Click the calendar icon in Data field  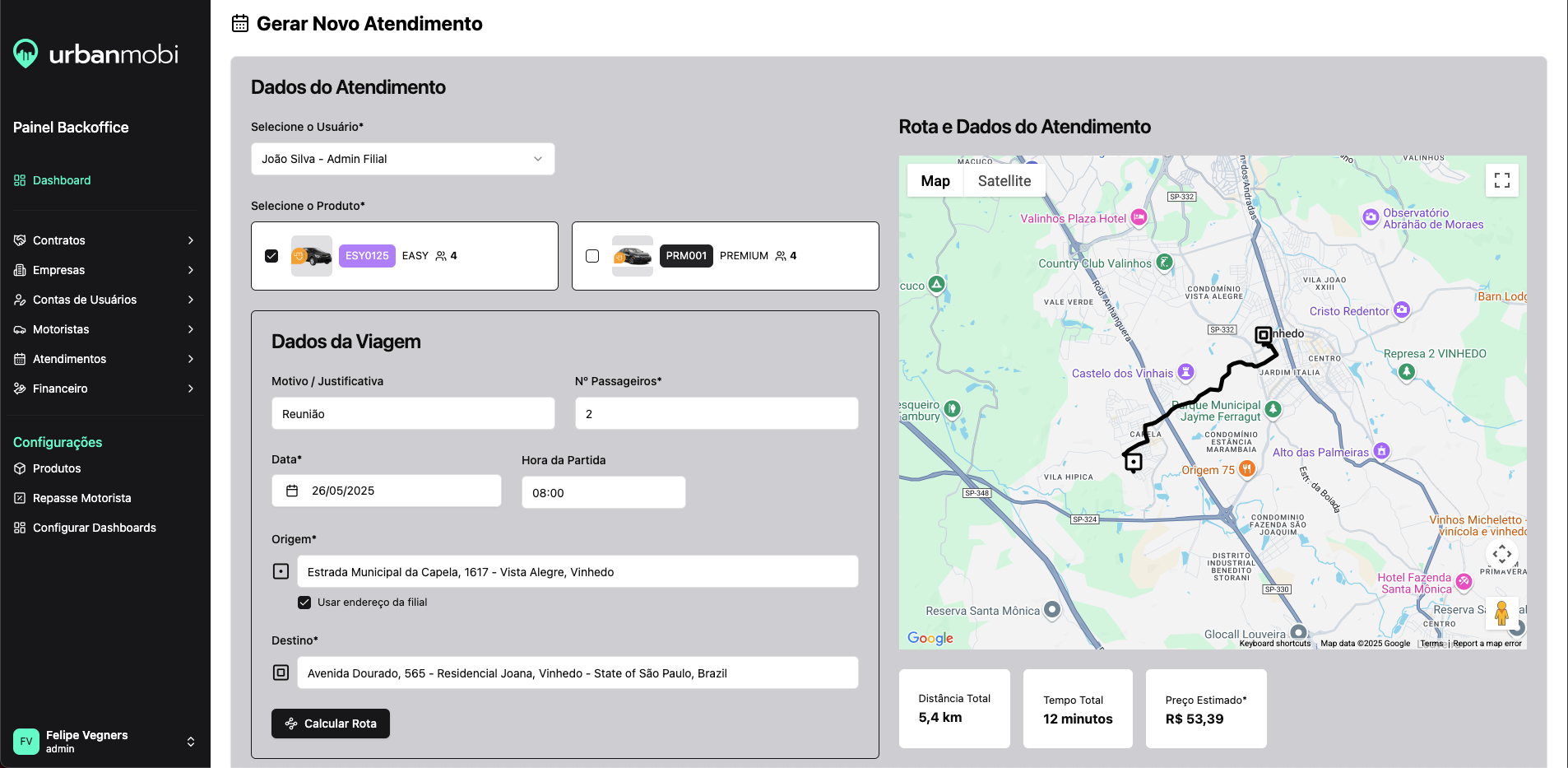(x=292, y=491)
